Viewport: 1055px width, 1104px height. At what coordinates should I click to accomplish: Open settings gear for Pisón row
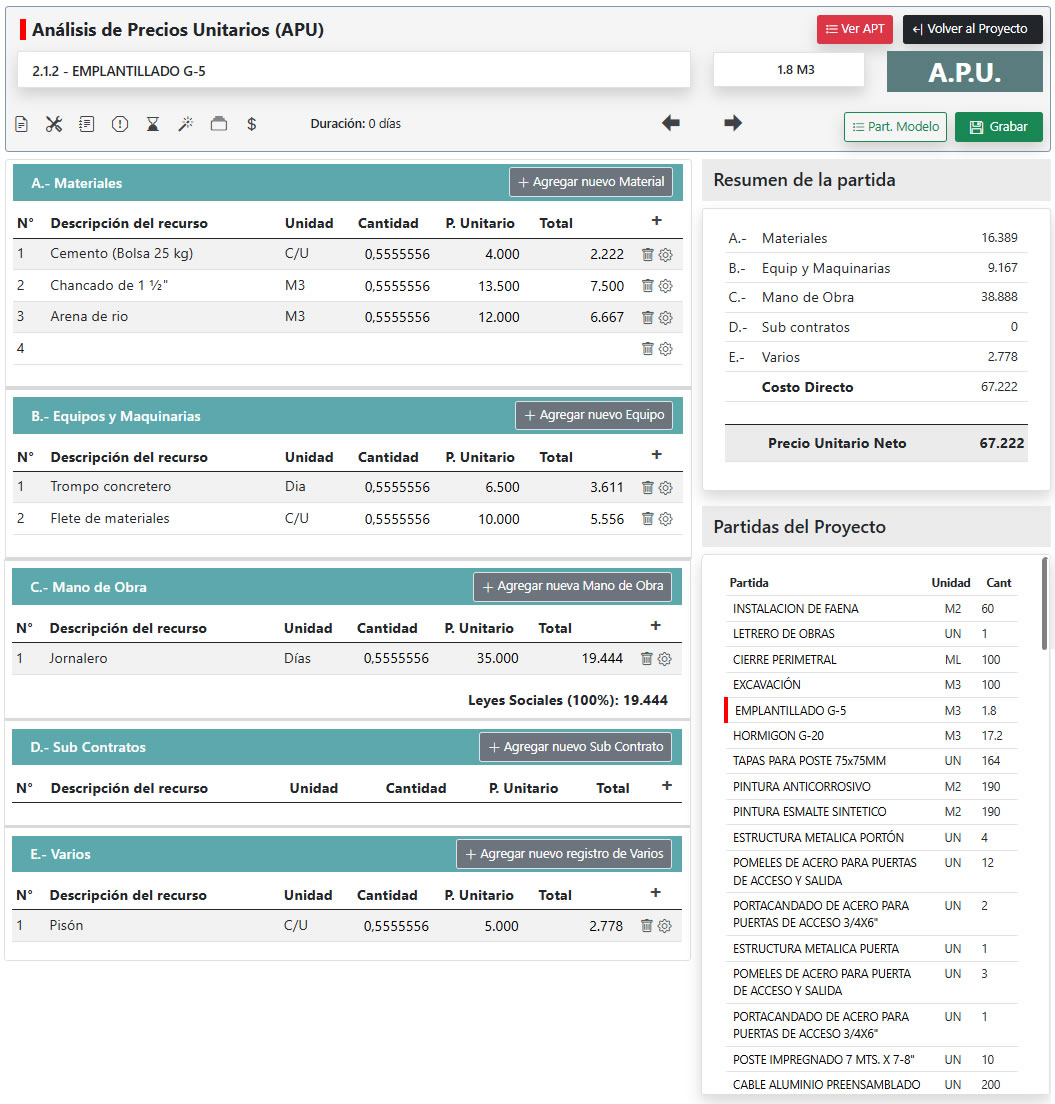(665, 926)
